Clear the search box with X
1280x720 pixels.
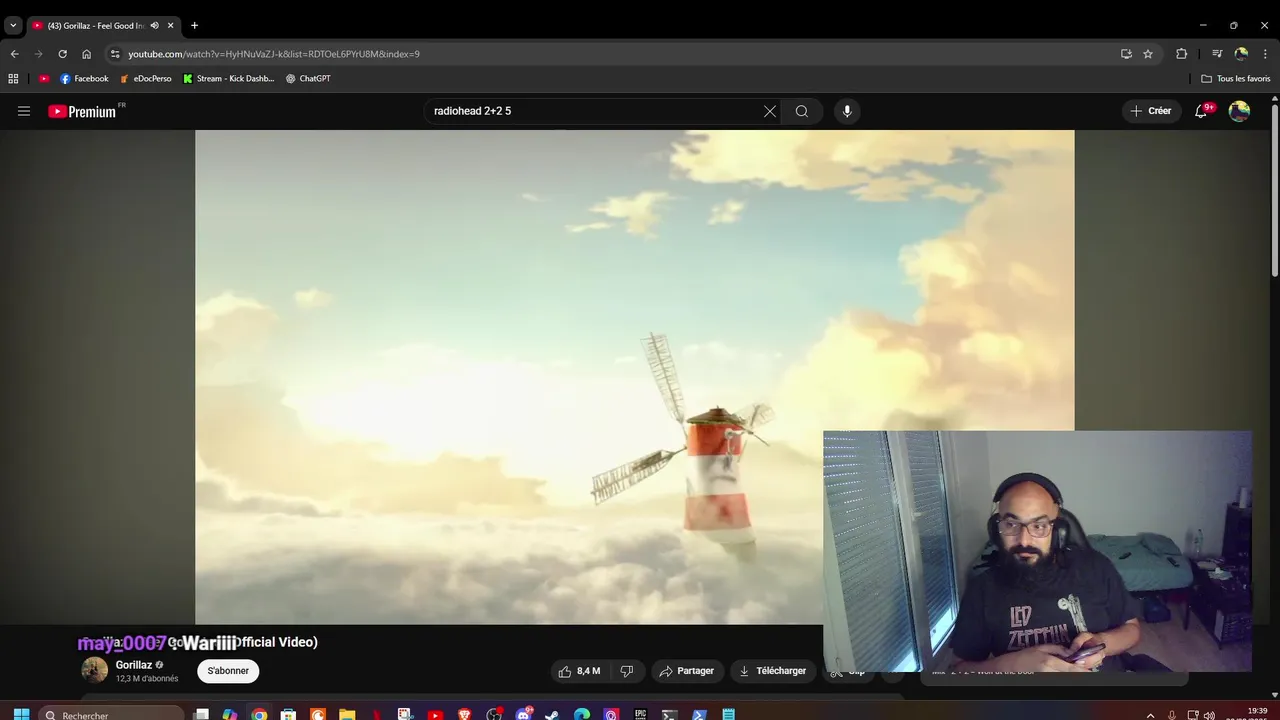pyautogui.click(x=770, y=111)
